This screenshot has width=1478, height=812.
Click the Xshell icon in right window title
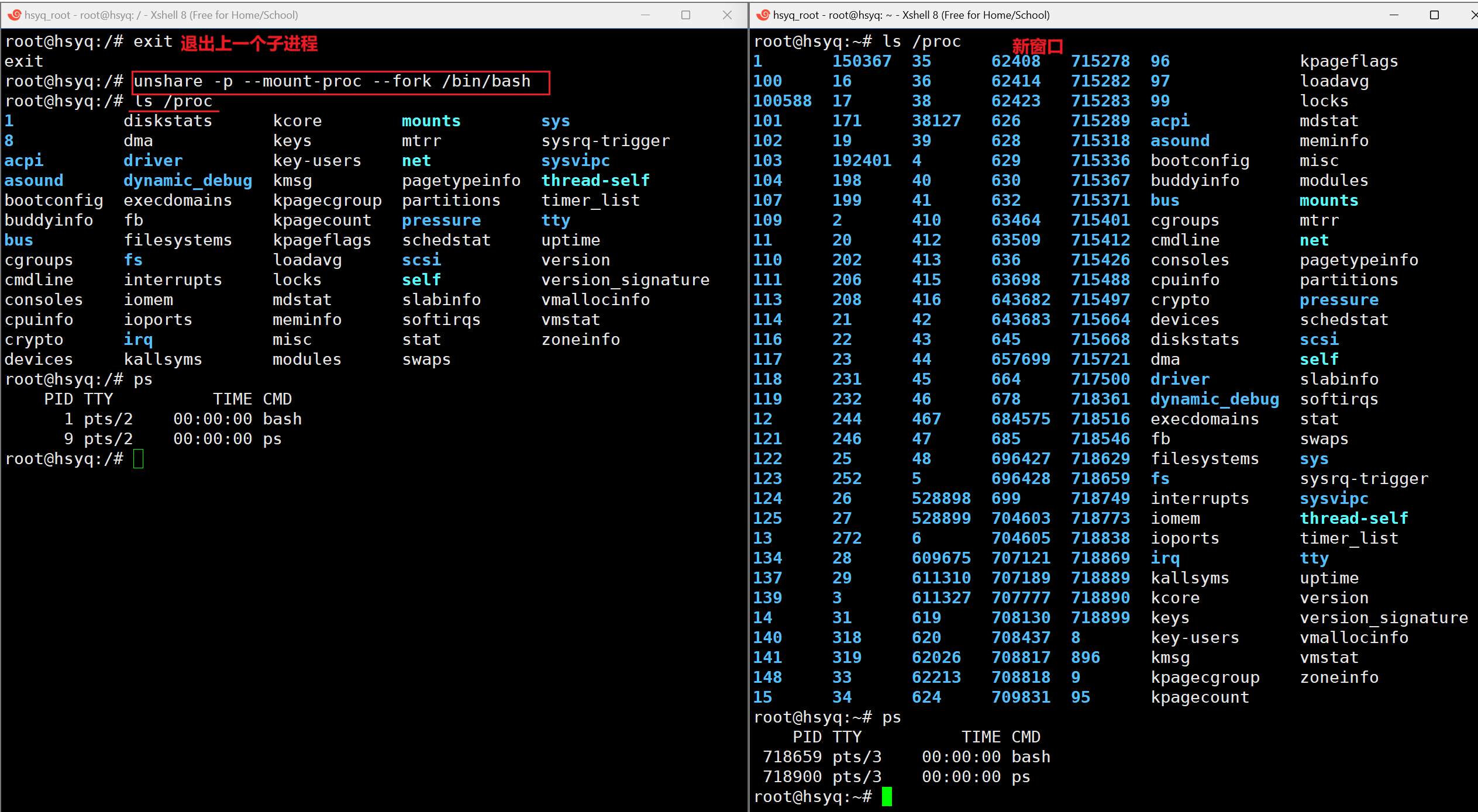point(763,15)
